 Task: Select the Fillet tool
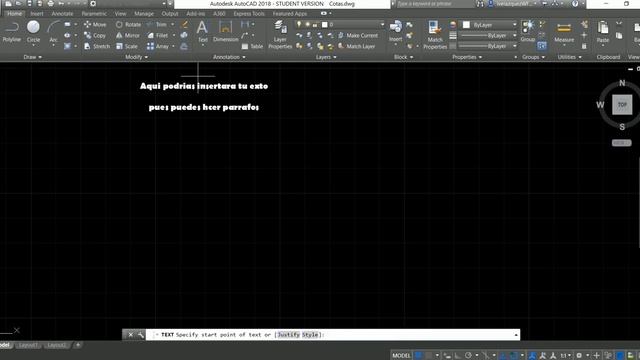158,36
